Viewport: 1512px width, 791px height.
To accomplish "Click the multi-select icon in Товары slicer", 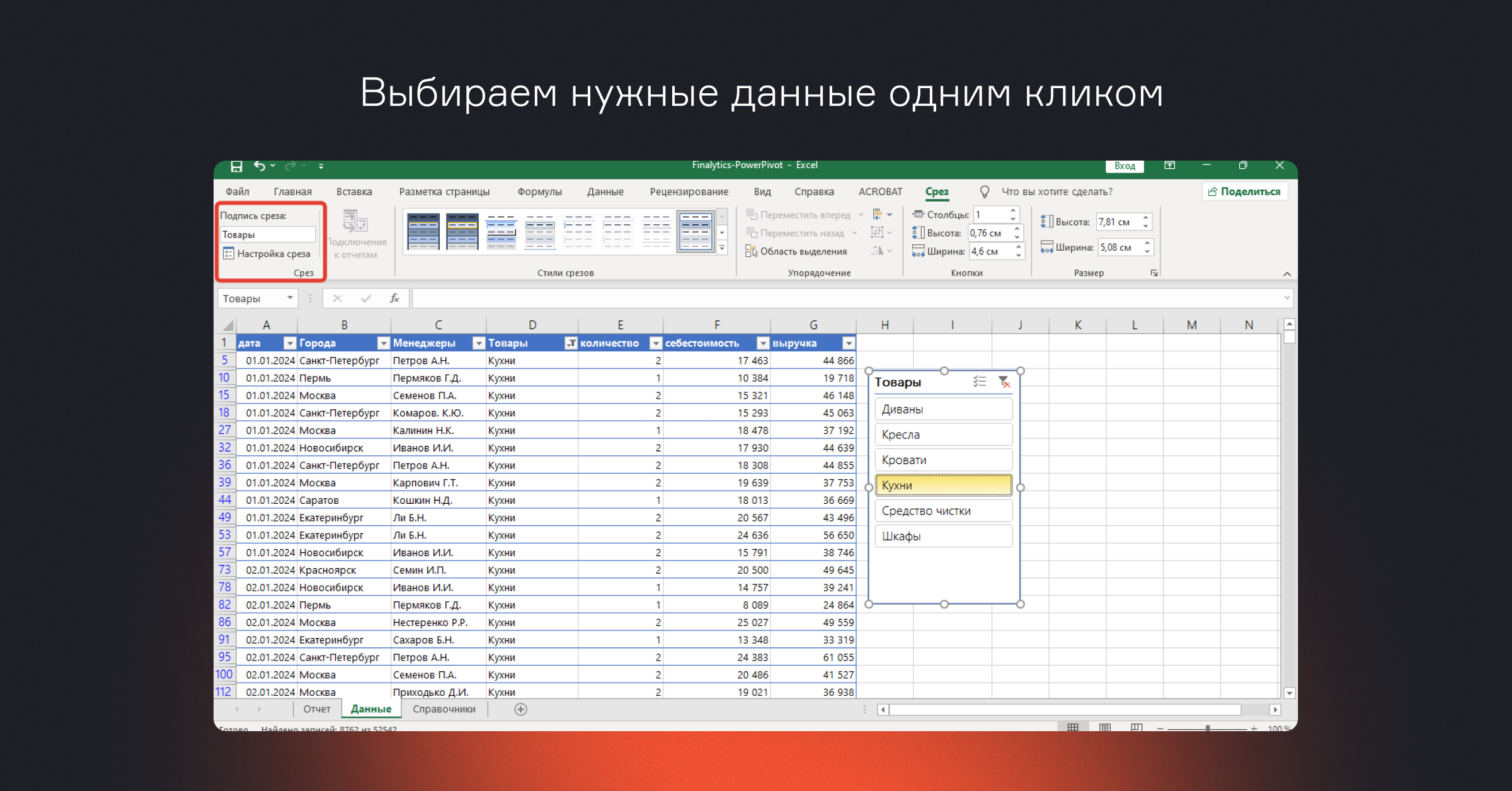I will click(979, 382).
